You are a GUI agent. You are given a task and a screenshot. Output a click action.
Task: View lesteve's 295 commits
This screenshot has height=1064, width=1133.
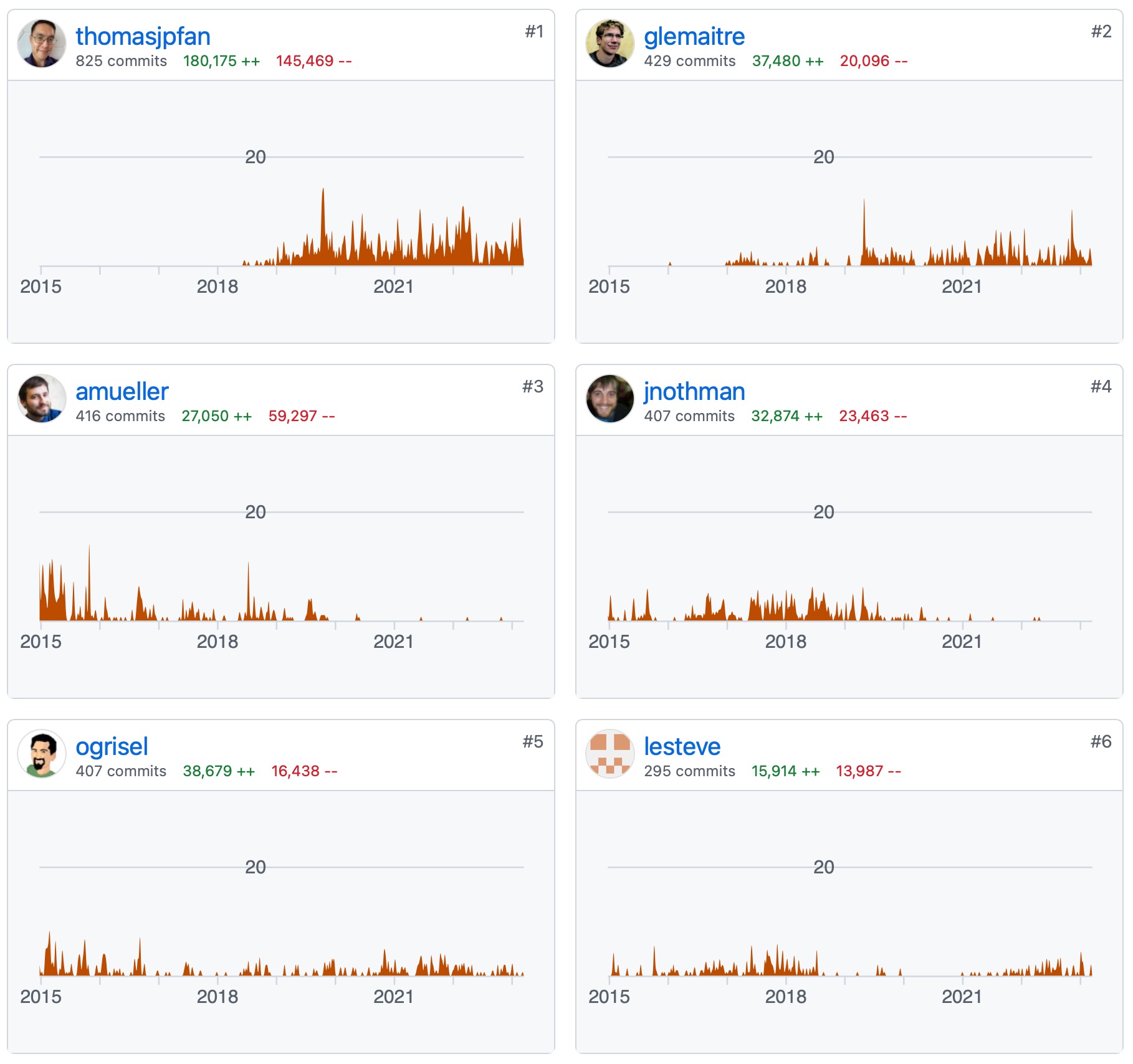click(689, 771)
